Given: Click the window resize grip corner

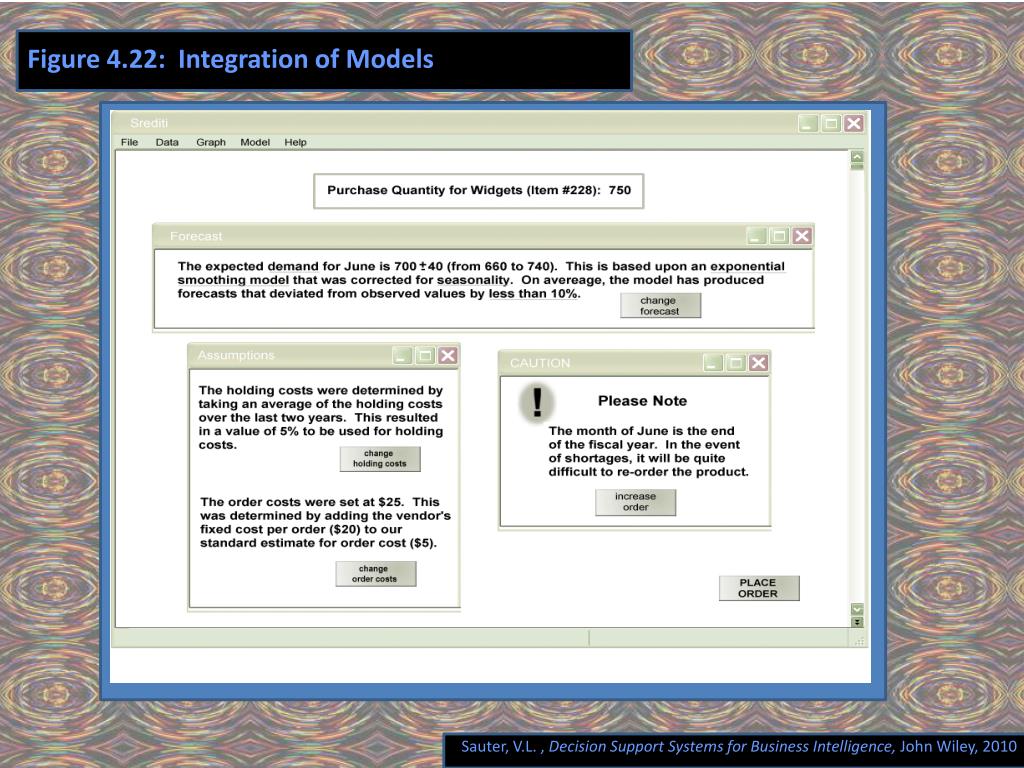Looking at the screenshot, I should pyautogui.click(x=859, y=641).
